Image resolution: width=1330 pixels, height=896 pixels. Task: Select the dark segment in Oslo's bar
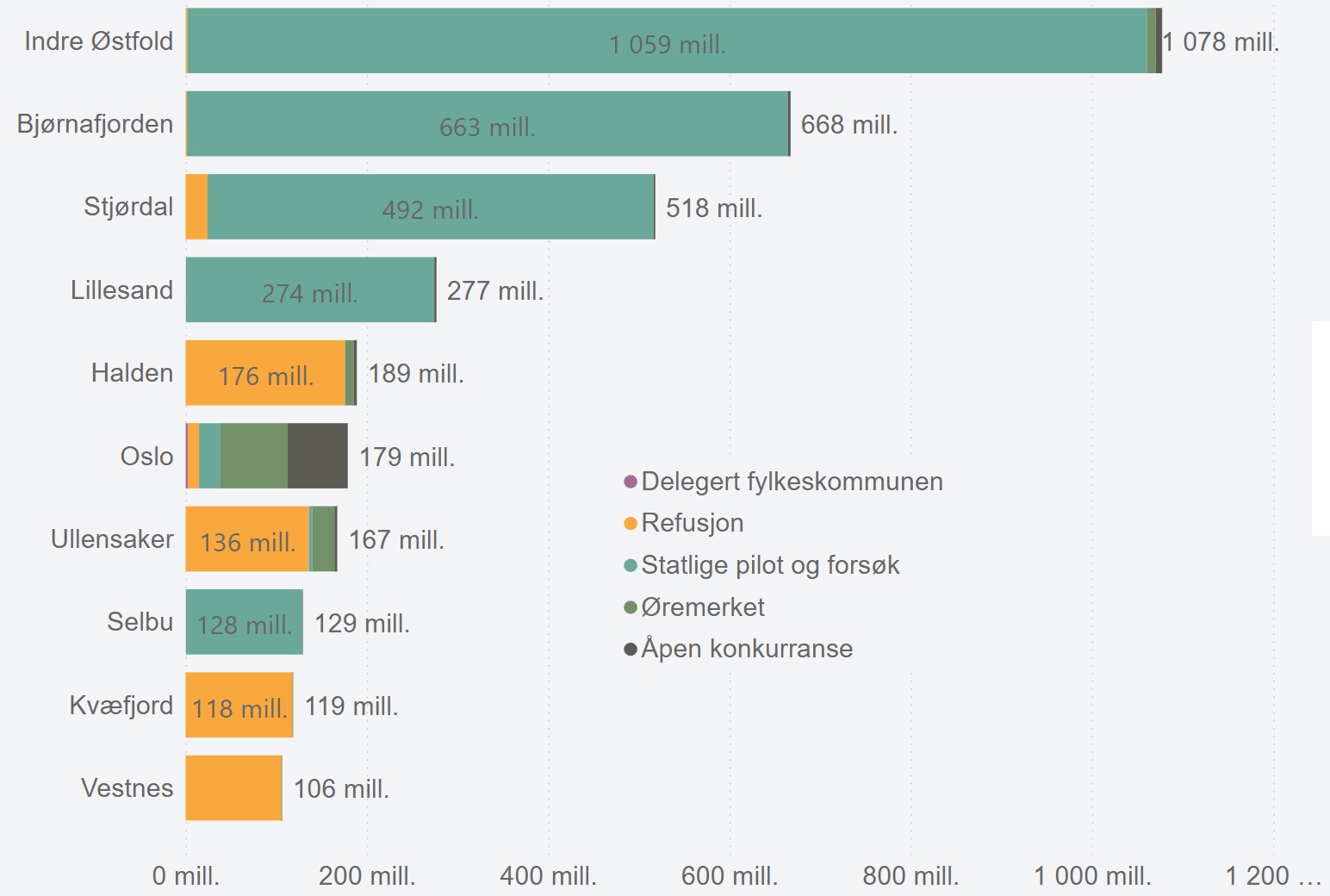pyautogui.click(x=316, y=457)
